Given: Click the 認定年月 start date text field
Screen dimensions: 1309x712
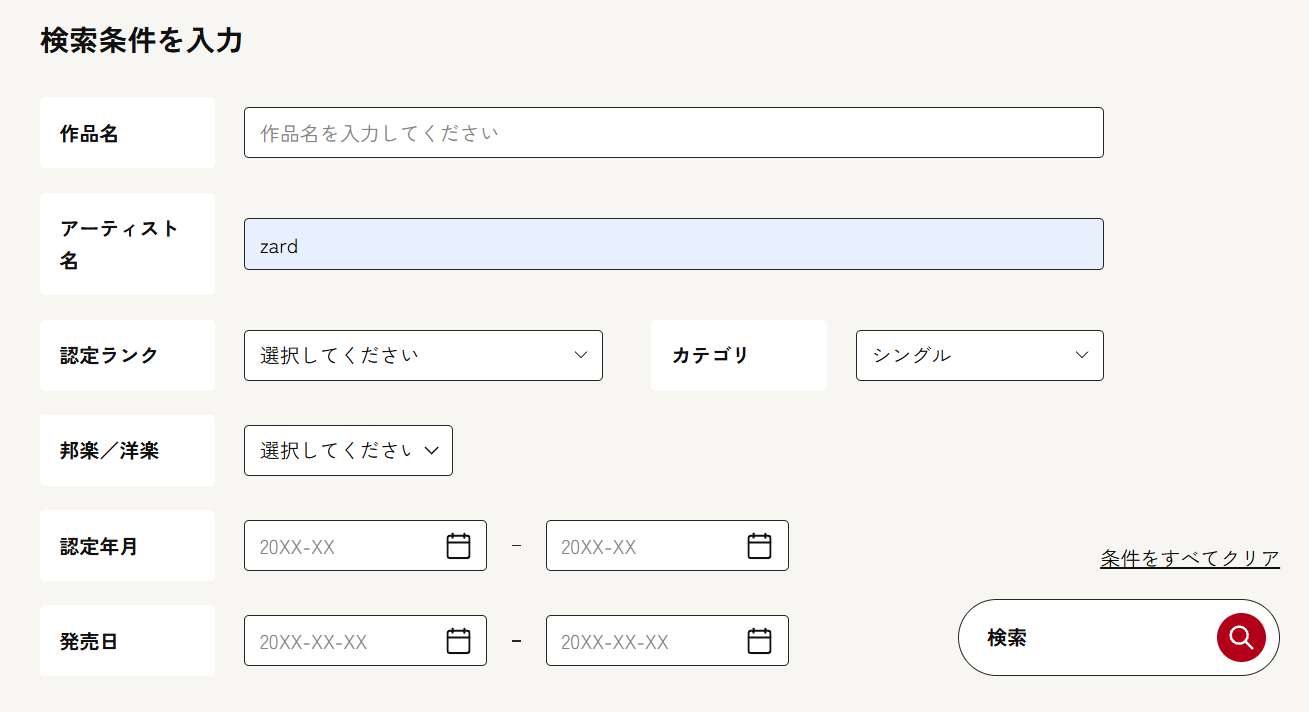Looking at the screenshot, I should (x=340, y=546).
